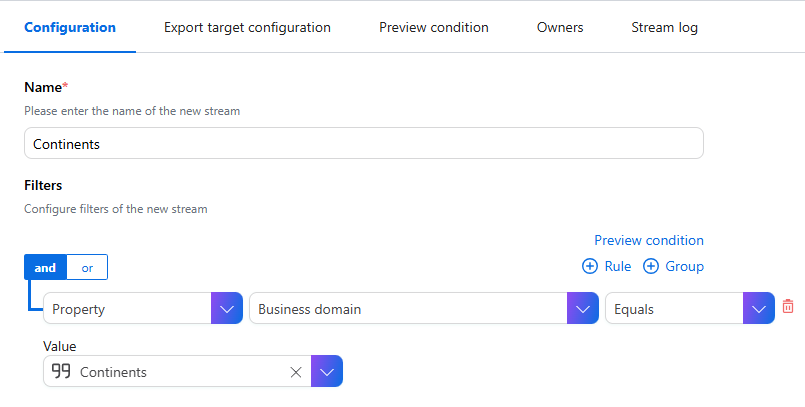Open the Business domain dropdown arrow

tap(582, 308)
